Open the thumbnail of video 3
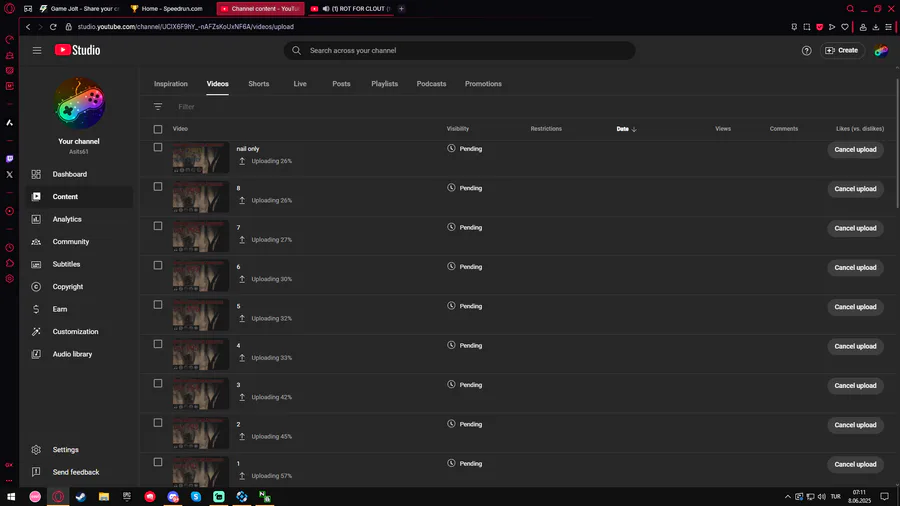Viewport: 900px width, 506px height. click(x=200, y=393)
